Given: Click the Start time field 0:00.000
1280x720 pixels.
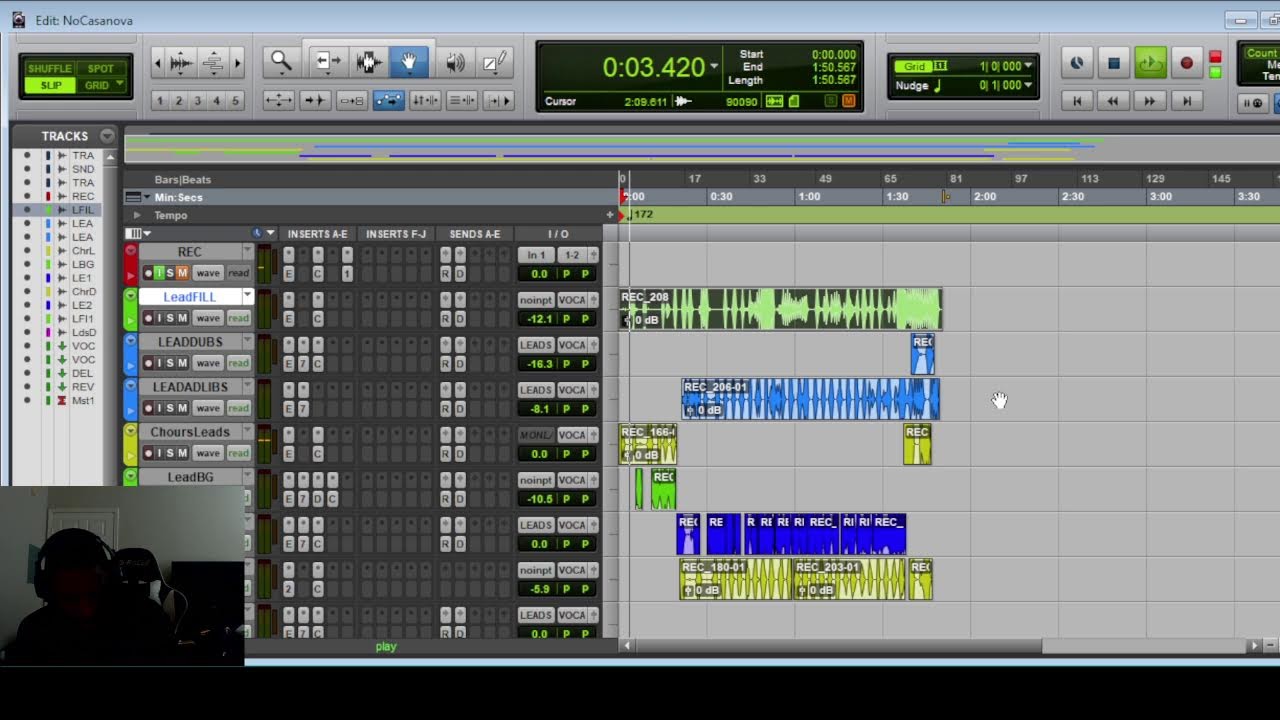Looking at the screenshot, I should click(833, 55).
